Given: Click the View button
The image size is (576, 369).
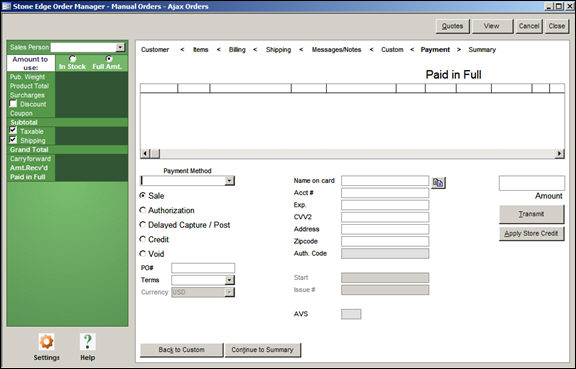Looking at the screenshot, I should 492,26.
